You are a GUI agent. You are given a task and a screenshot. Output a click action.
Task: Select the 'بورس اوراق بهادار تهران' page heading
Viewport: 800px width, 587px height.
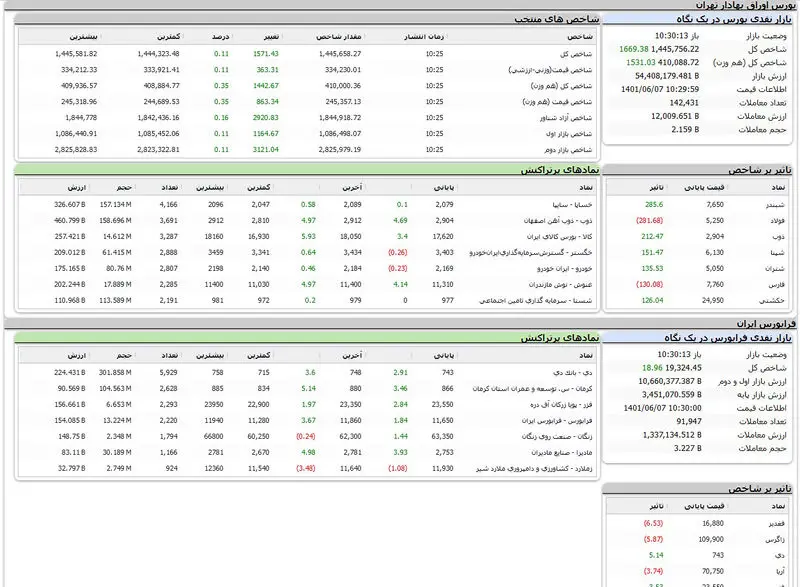[x=745, y=5]
